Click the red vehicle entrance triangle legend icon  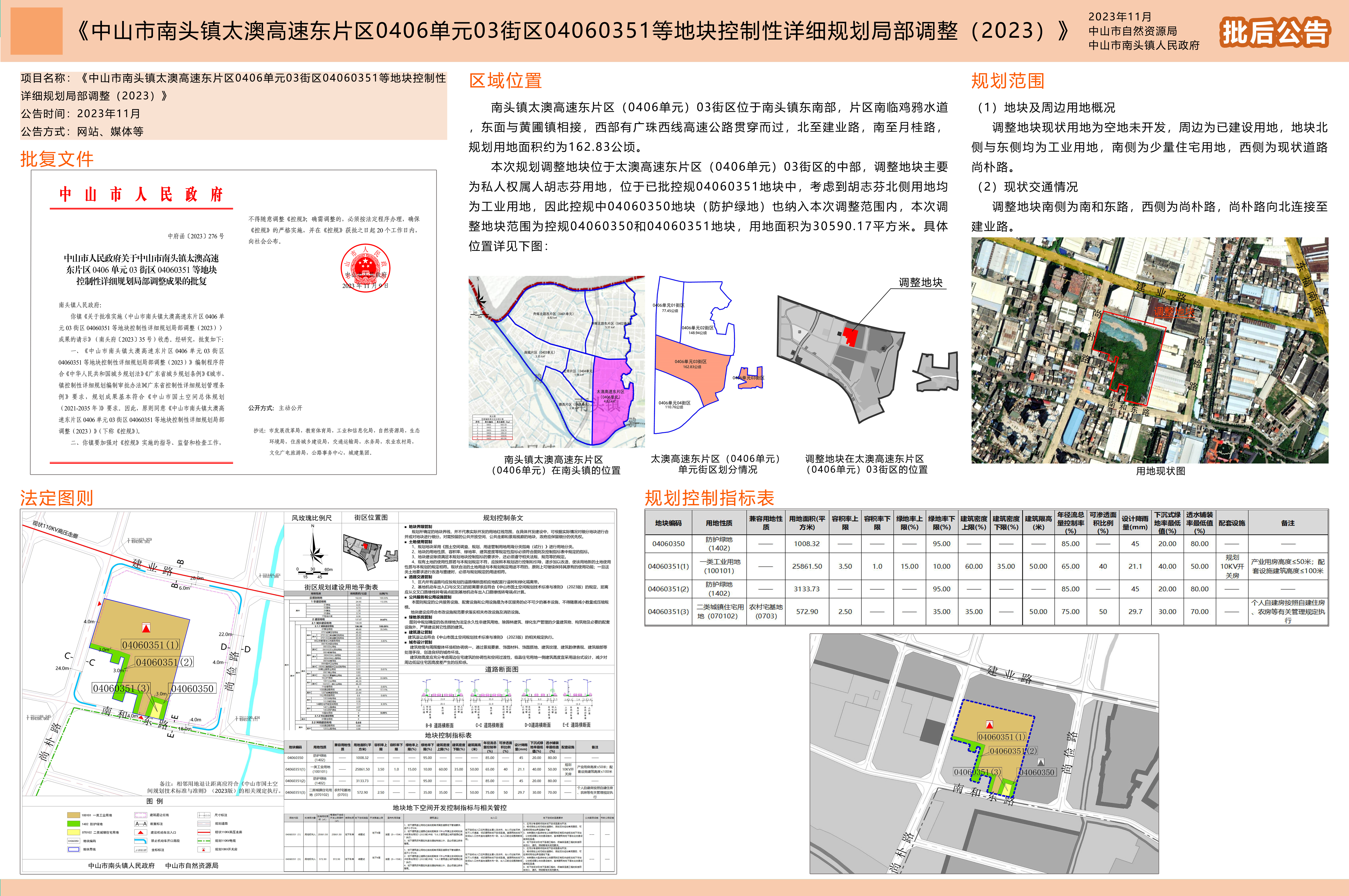click(x=141, y=833)
